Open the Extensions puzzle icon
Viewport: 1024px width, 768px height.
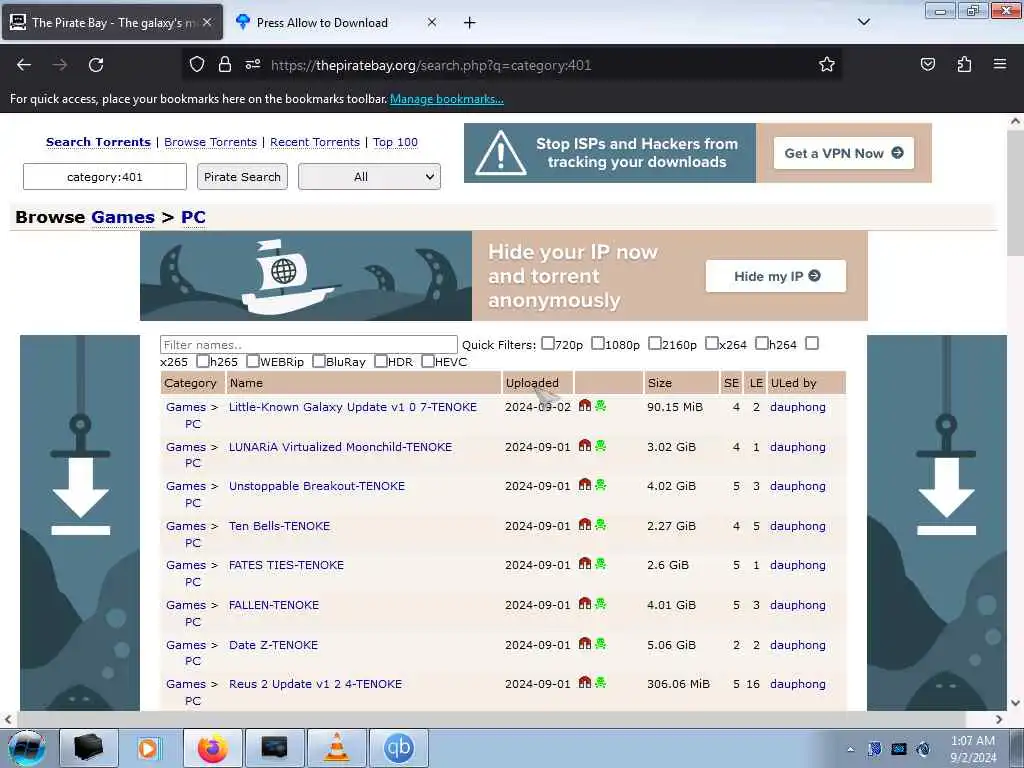tap(964, 65)
